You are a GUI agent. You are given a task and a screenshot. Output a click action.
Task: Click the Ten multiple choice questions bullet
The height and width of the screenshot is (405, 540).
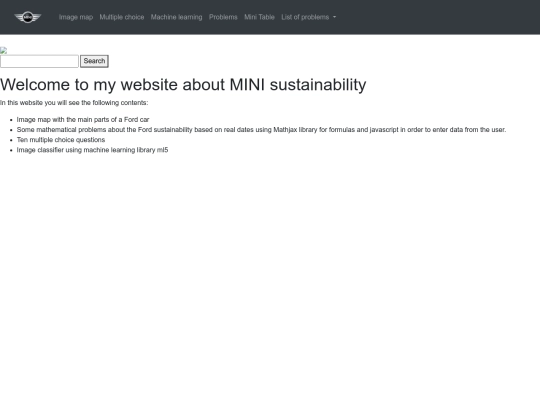(61, 139)
